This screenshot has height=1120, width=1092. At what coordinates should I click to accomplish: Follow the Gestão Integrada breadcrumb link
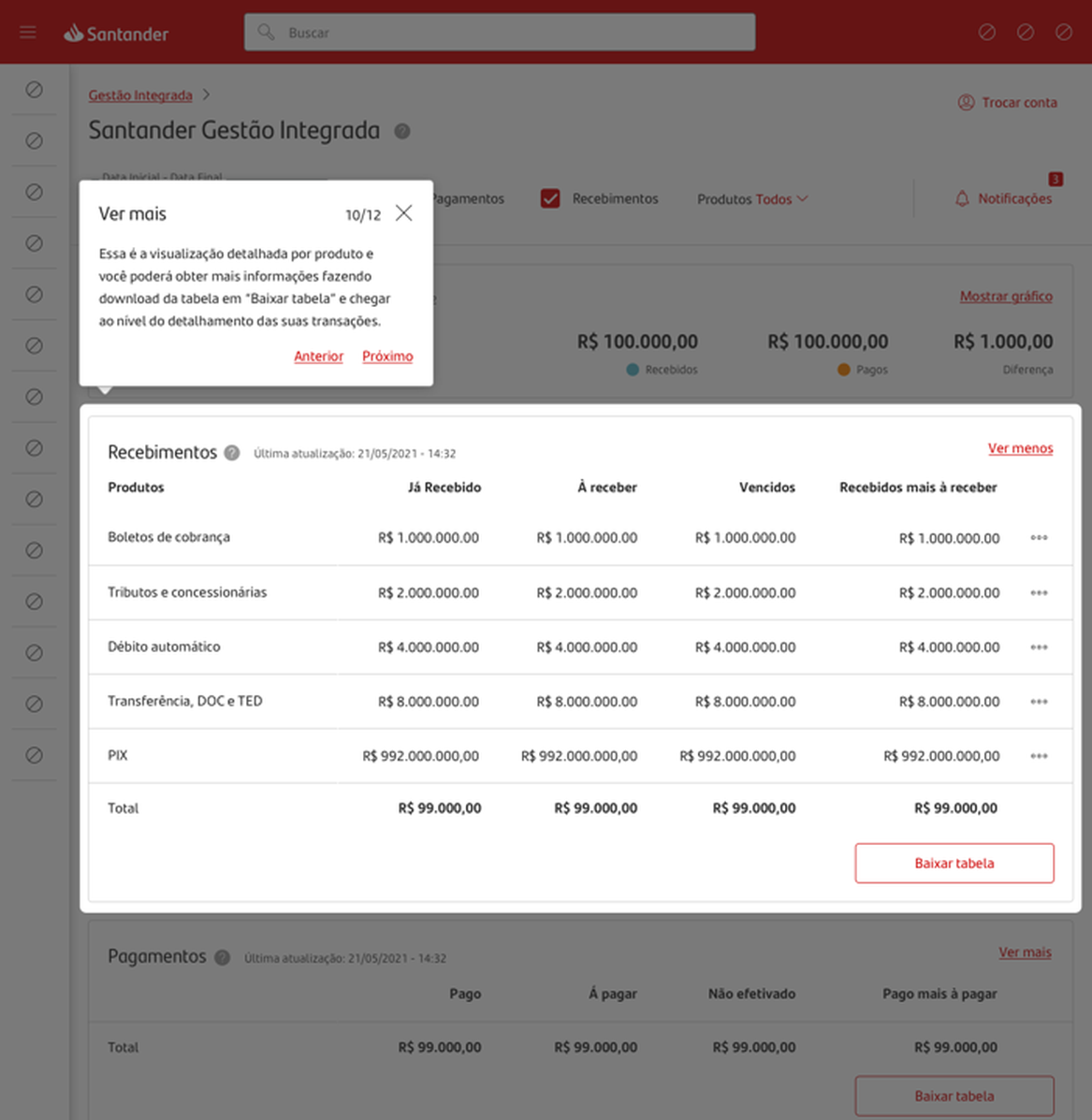click(x=140, y=95)
